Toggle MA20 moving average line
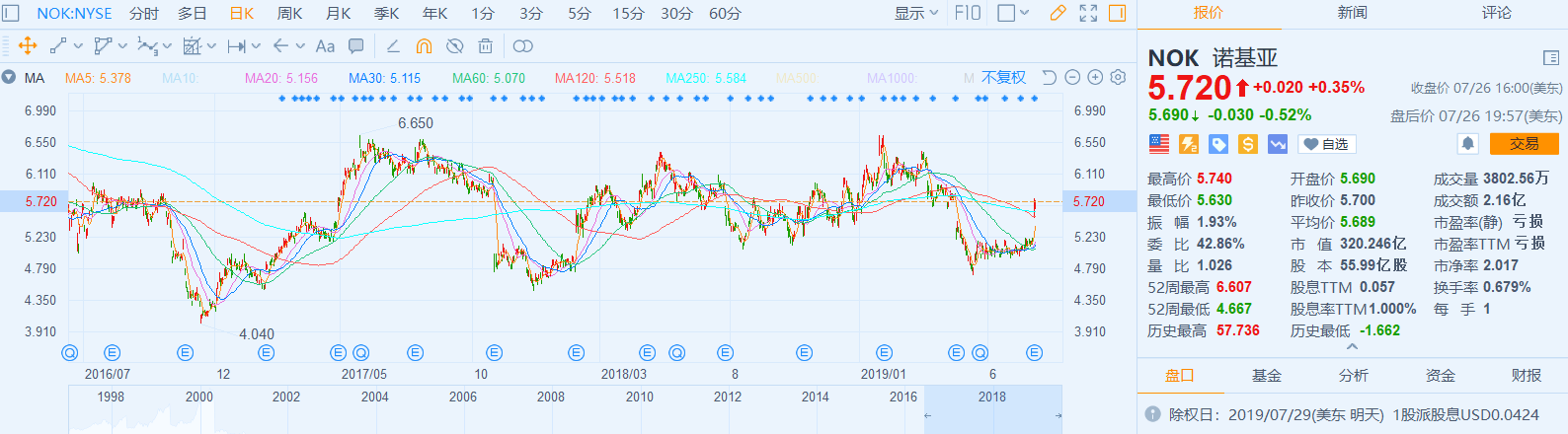This screenshot has height=434, width=1568. tap(281, 78)
